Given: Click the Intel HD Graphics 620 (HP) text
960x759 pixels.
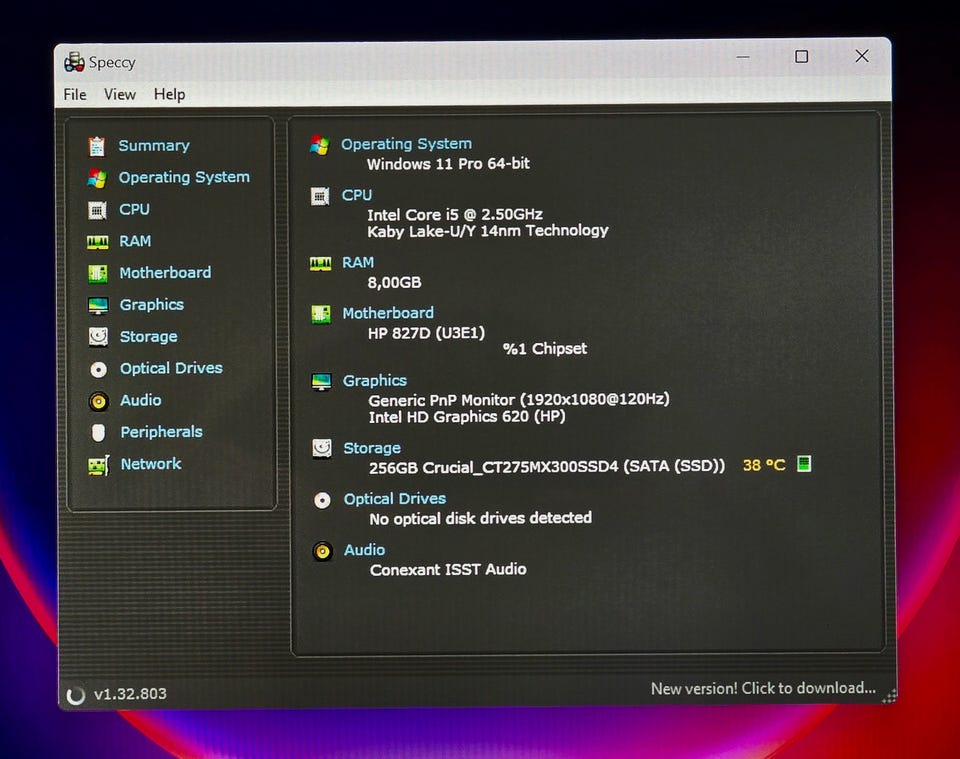Looking at the screenshot, I should tap(467, 417).
